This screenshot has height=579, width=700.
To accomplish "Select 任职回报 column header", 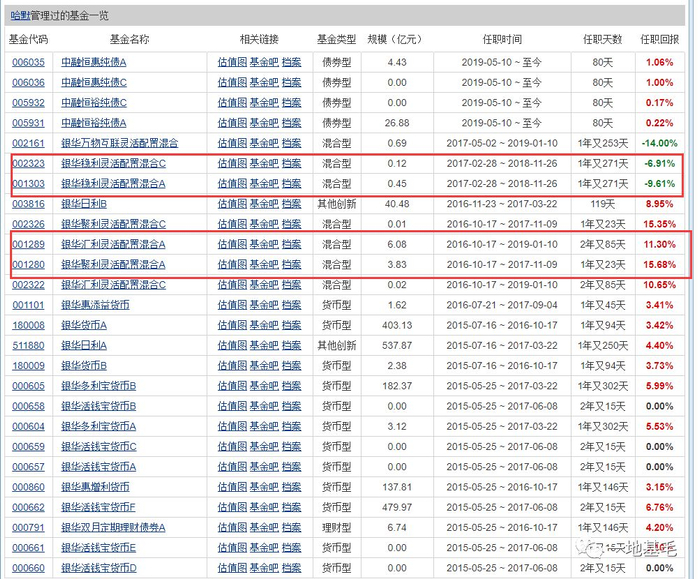I will (660, 39).
